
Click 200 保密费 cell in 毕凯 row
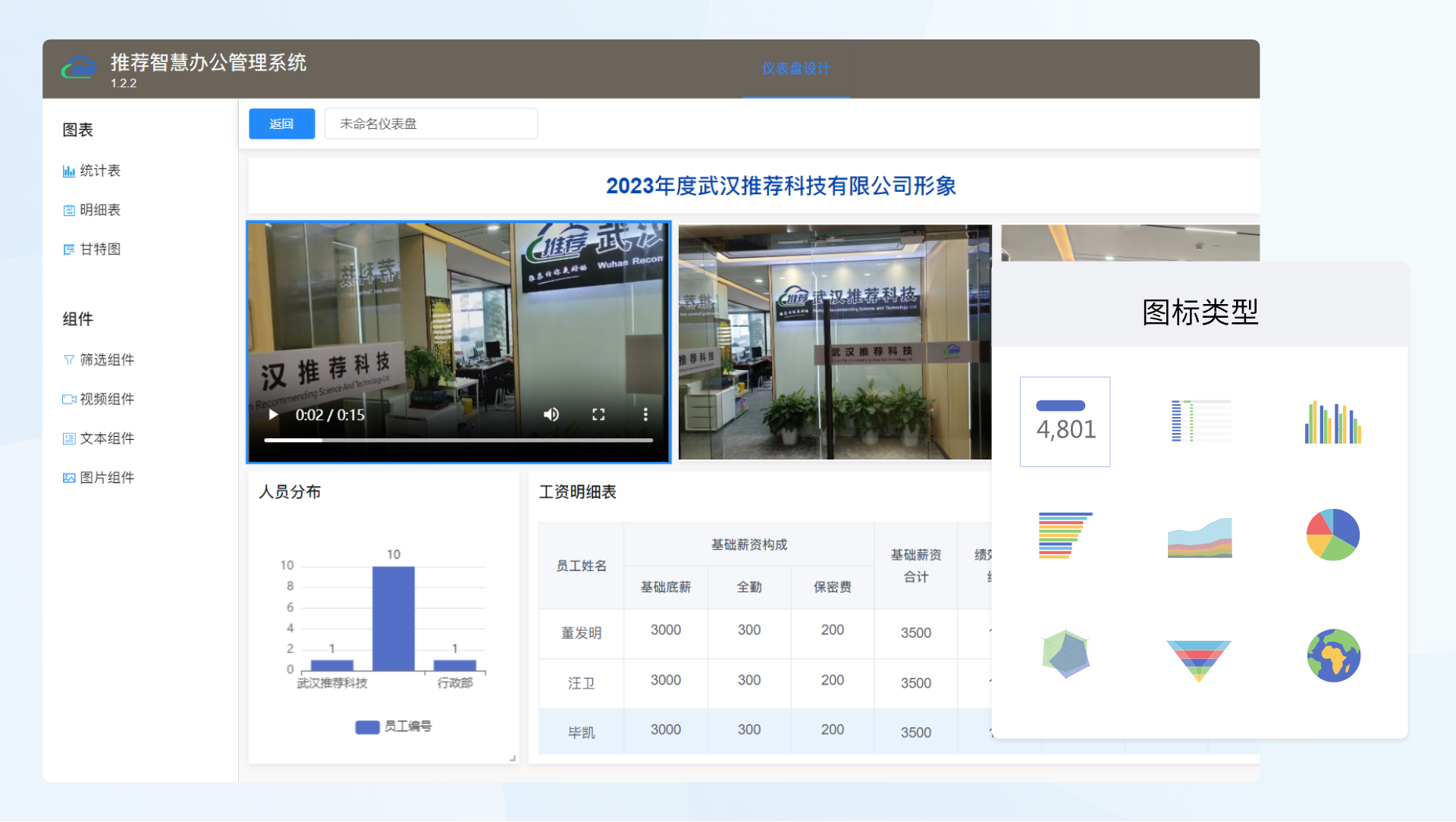[x=832, y=729]
